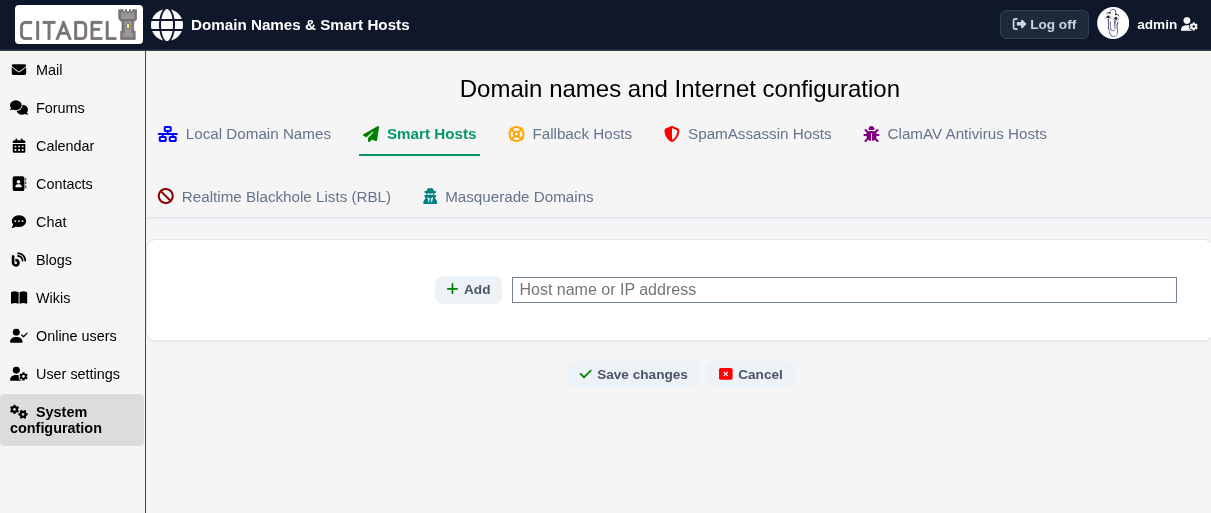Open the admin account name
This screenshot has width=1211, height=513.
[x=1157, y=24]
